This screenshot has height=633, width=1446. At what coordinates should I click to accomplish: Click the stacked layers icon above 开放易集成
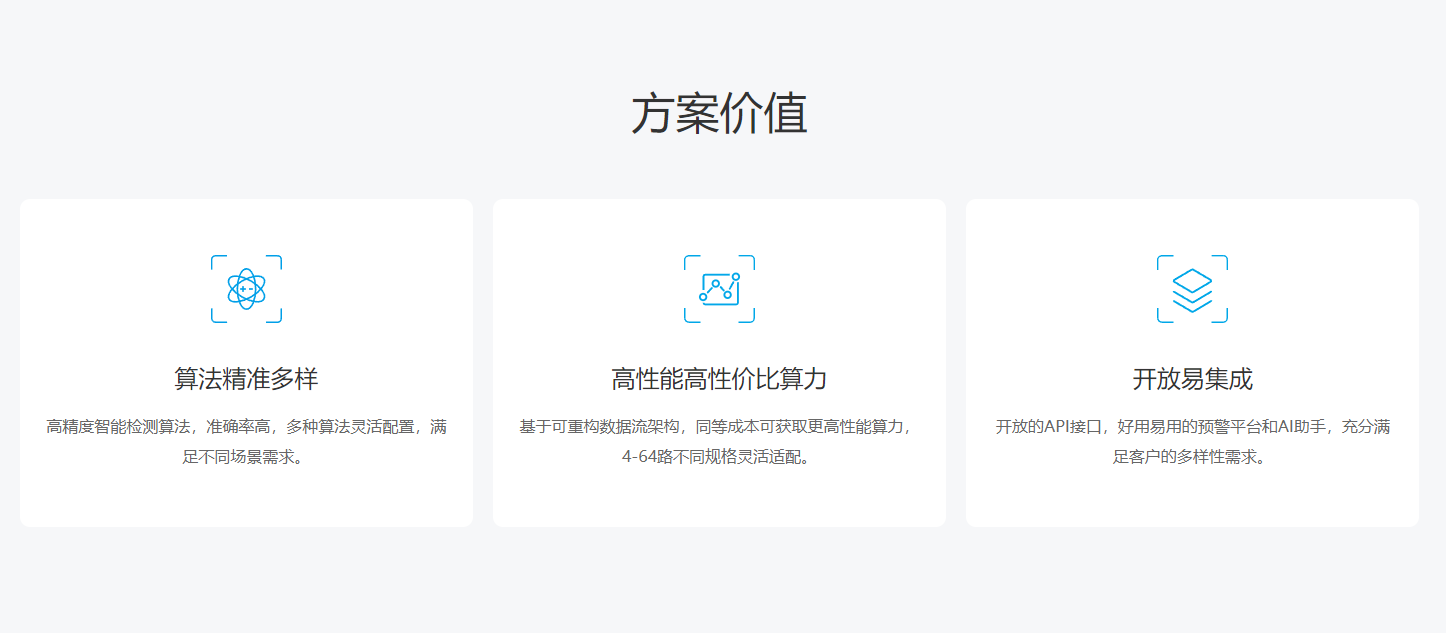pos(1192,289)
